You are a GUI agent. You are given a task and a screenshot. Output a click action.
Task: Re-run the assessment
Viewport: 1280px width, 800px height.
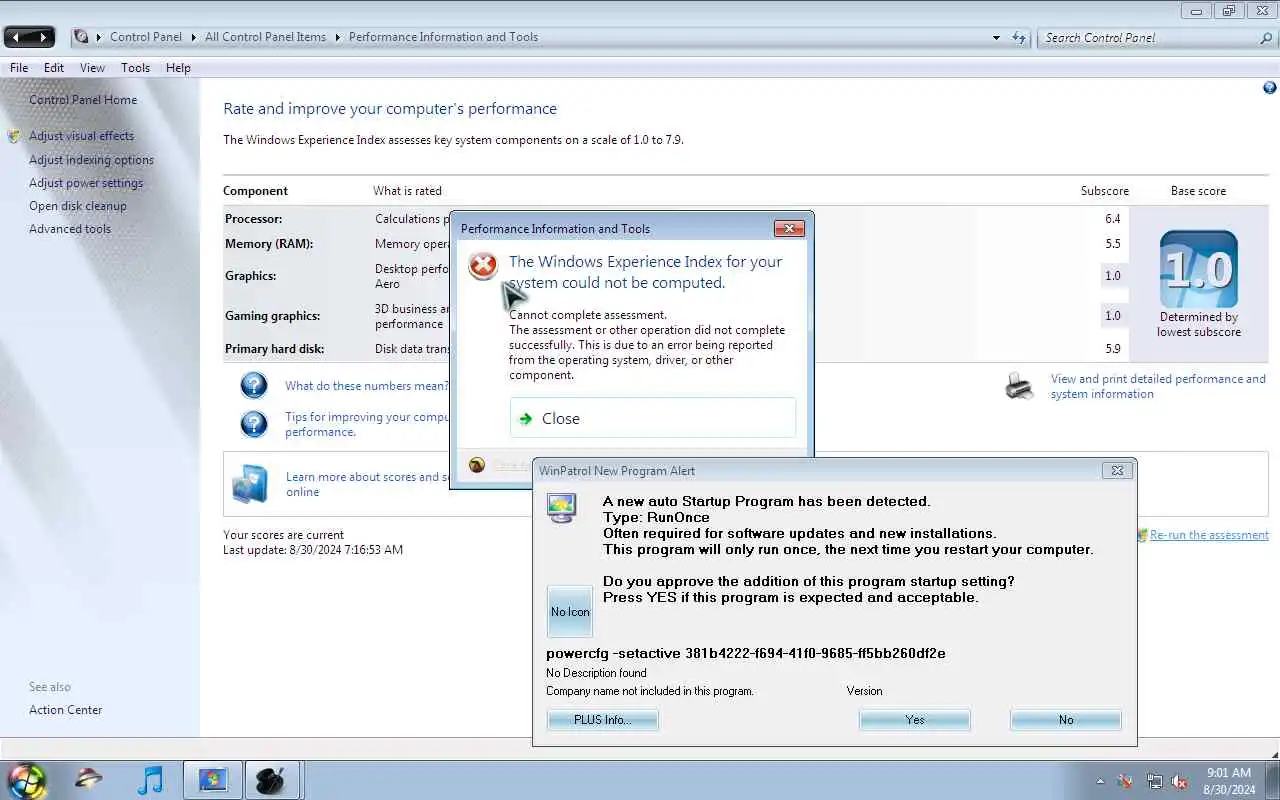[1209, 535]
